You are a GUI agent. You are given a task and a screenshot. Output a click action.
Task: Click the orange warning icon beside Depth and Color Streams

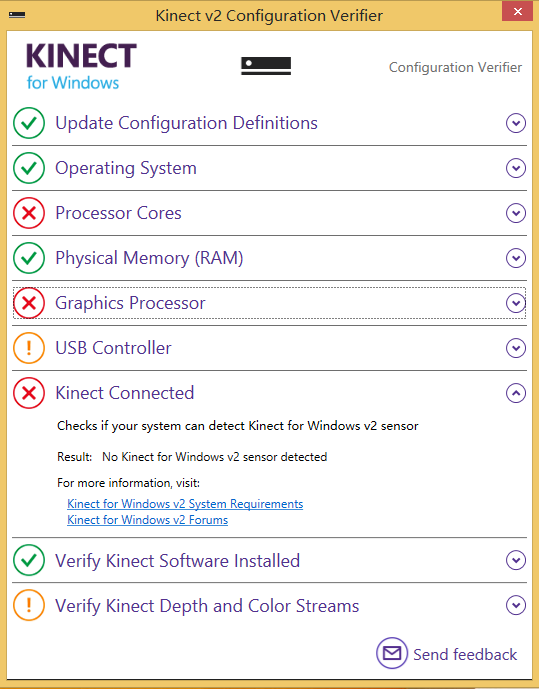[29, 605]
